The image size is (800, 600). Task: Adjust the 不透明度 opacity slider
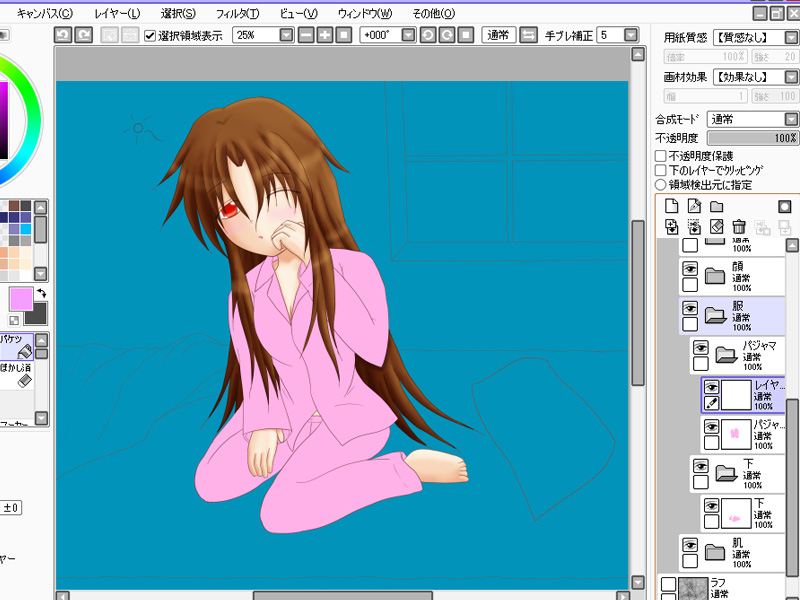pos(752,138)
